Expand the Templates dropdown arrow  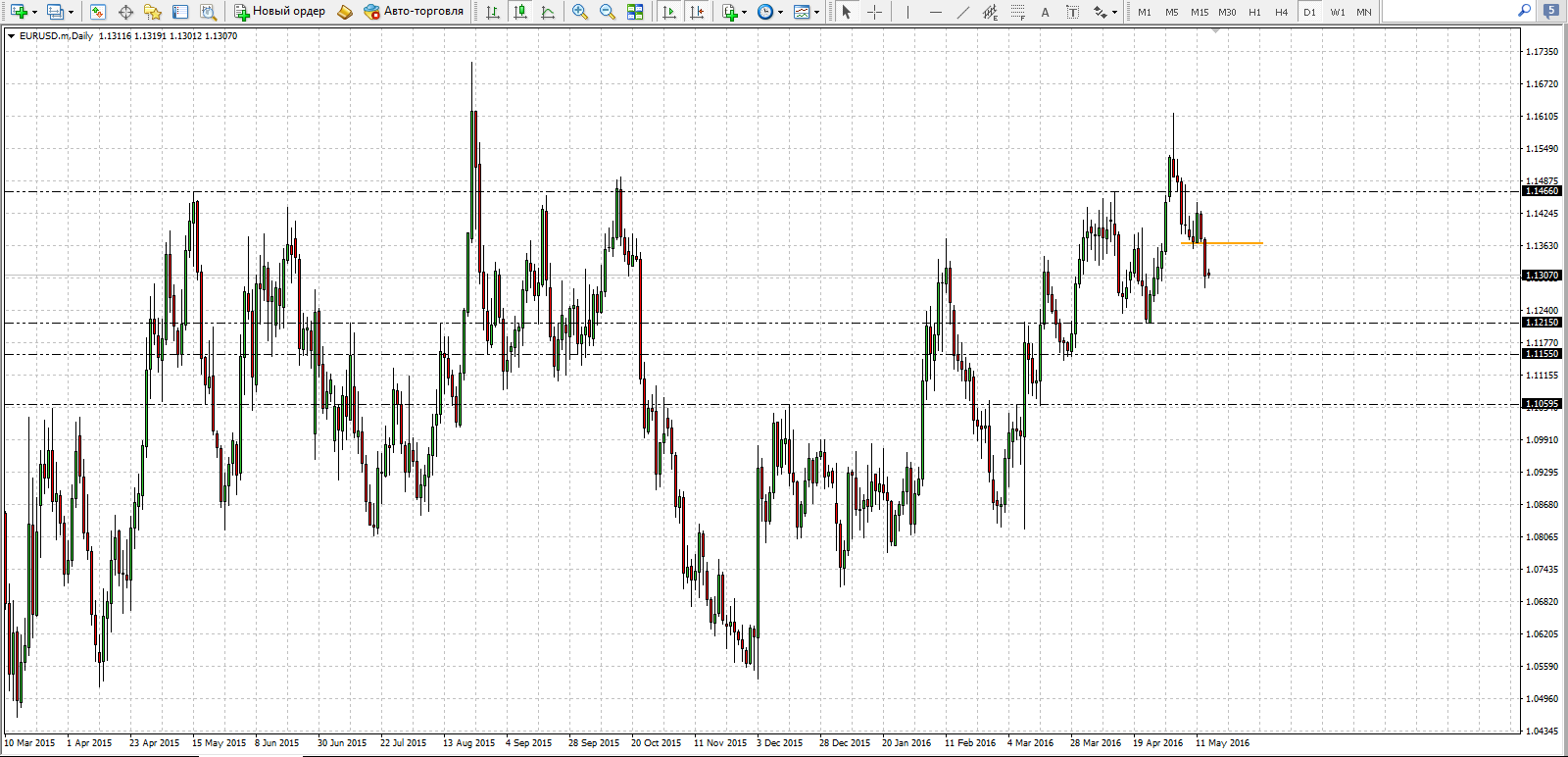point(817,12)
